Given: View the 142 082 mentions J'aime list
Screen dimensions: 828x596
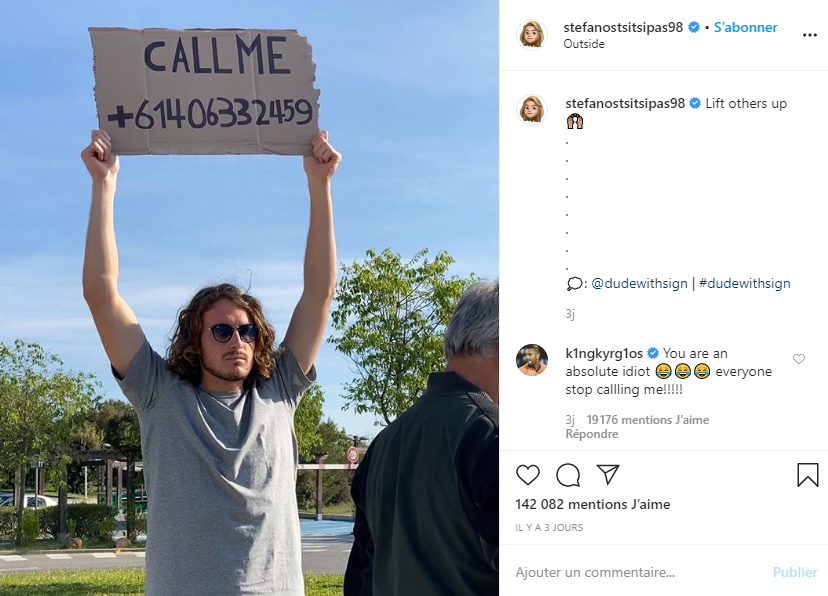Looking at the screenshot, I should pyautogui.click(x=592, y=505).
